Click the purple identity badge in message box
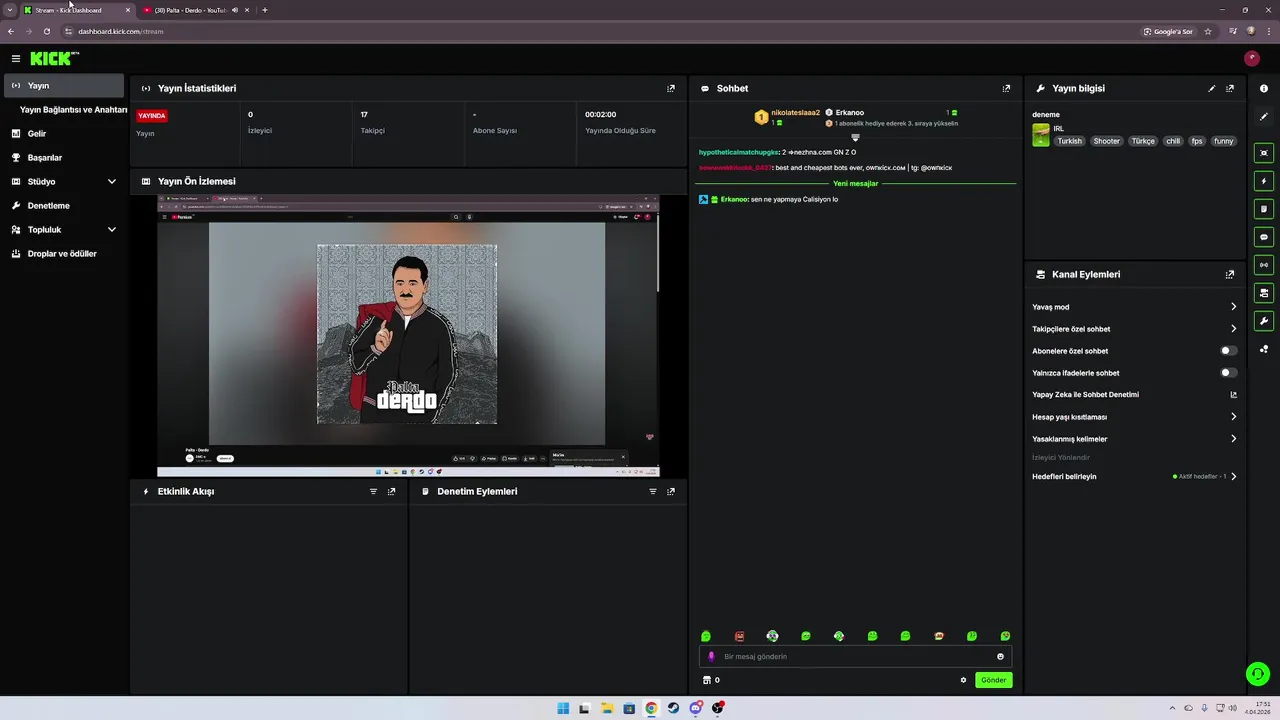This screenshot has height=720, width=1280. tap(711, 657)
